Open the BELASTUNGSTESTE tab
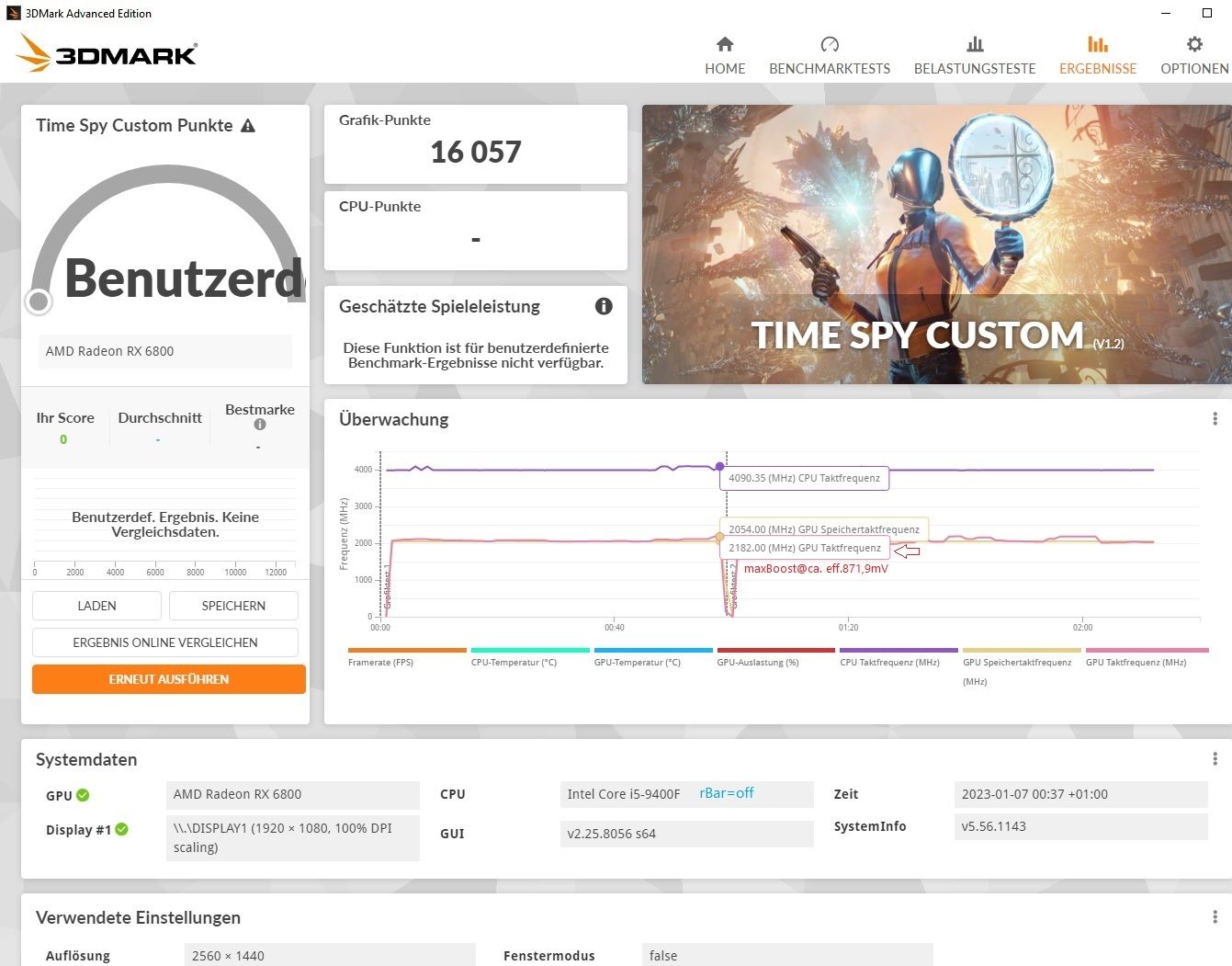 pyautogui.click(x=975, y=56)
